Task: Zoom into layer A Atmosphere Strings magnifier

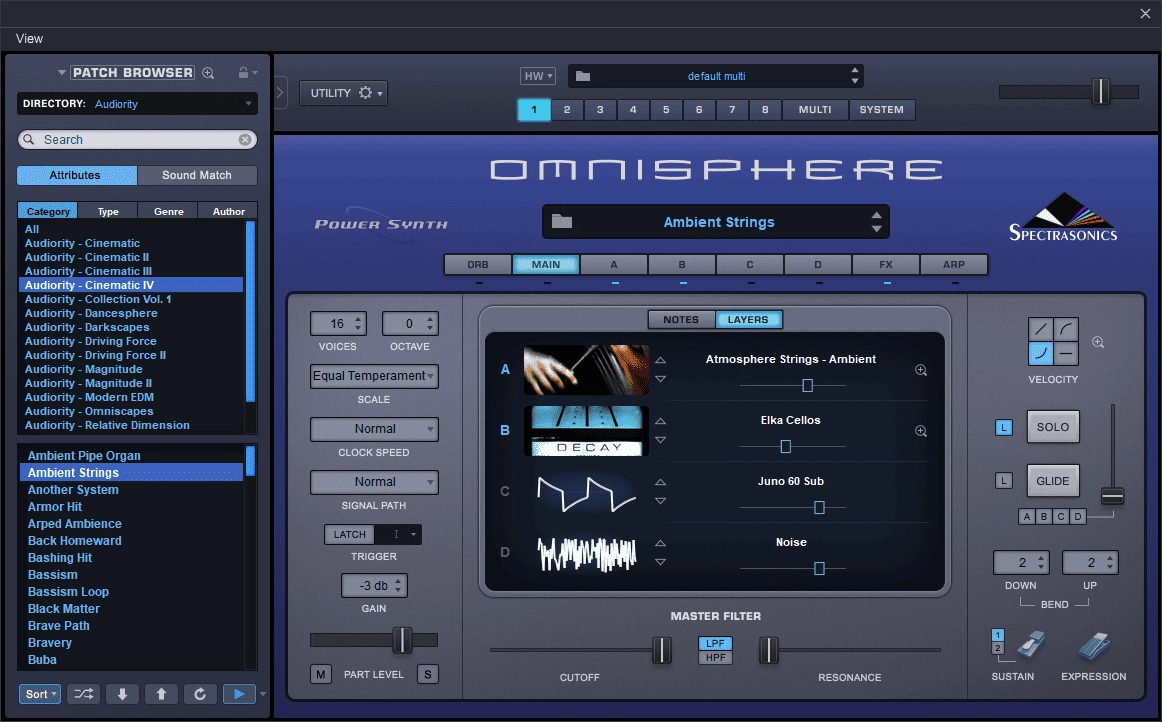Action: 921,370
